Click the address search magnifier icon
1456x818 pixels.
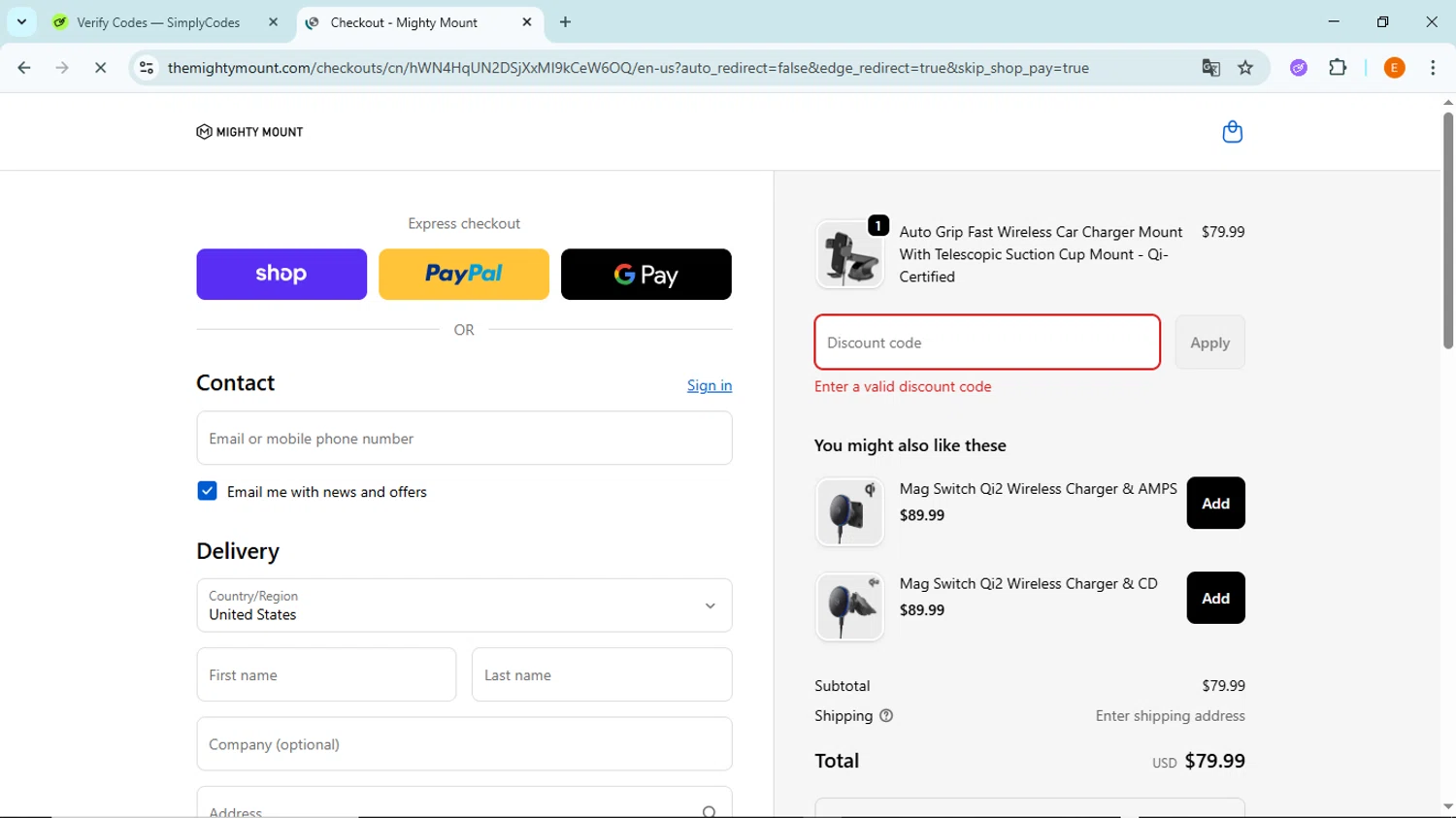(710, 811)
